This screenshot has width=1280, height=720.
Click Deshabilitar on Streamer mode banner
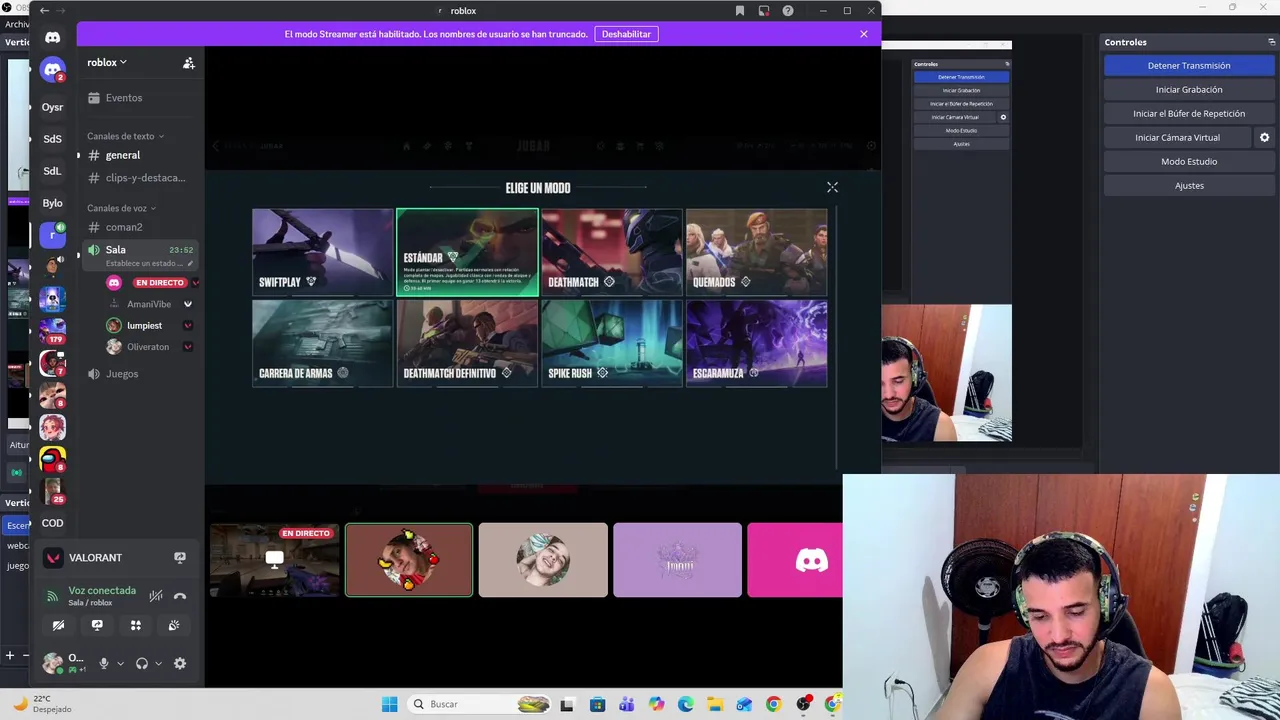point(626,34)
